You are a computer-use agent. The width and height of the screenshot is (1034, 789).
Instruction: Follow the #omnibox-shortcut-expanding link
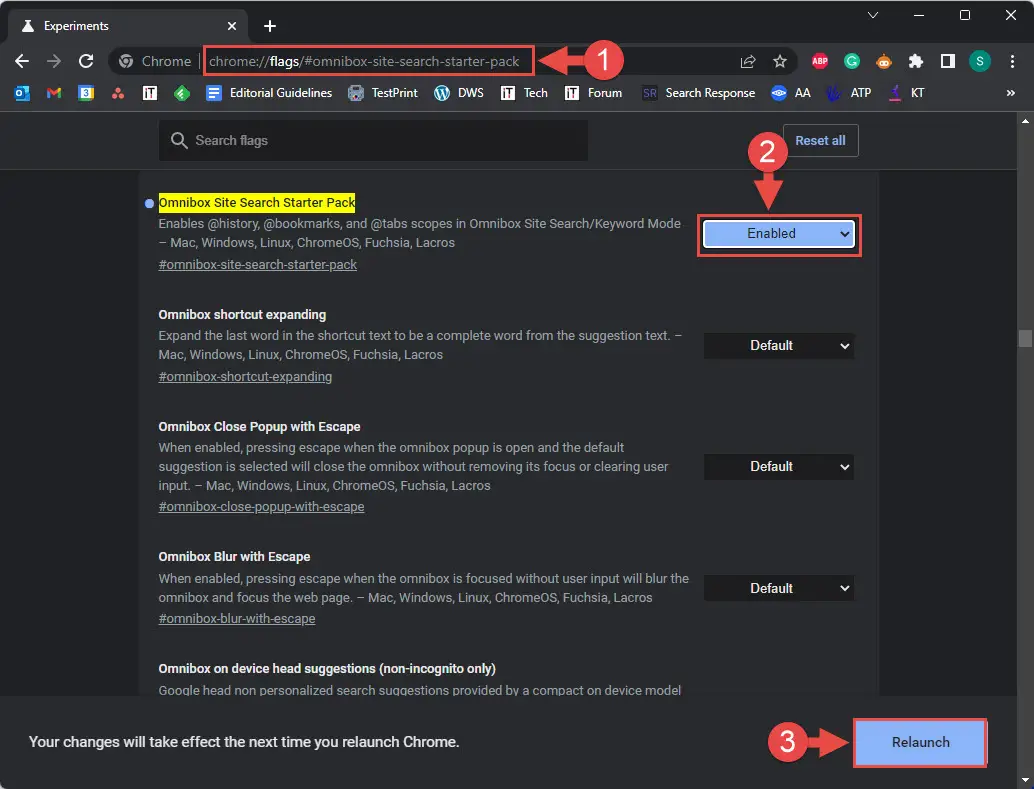pos(245,377)
